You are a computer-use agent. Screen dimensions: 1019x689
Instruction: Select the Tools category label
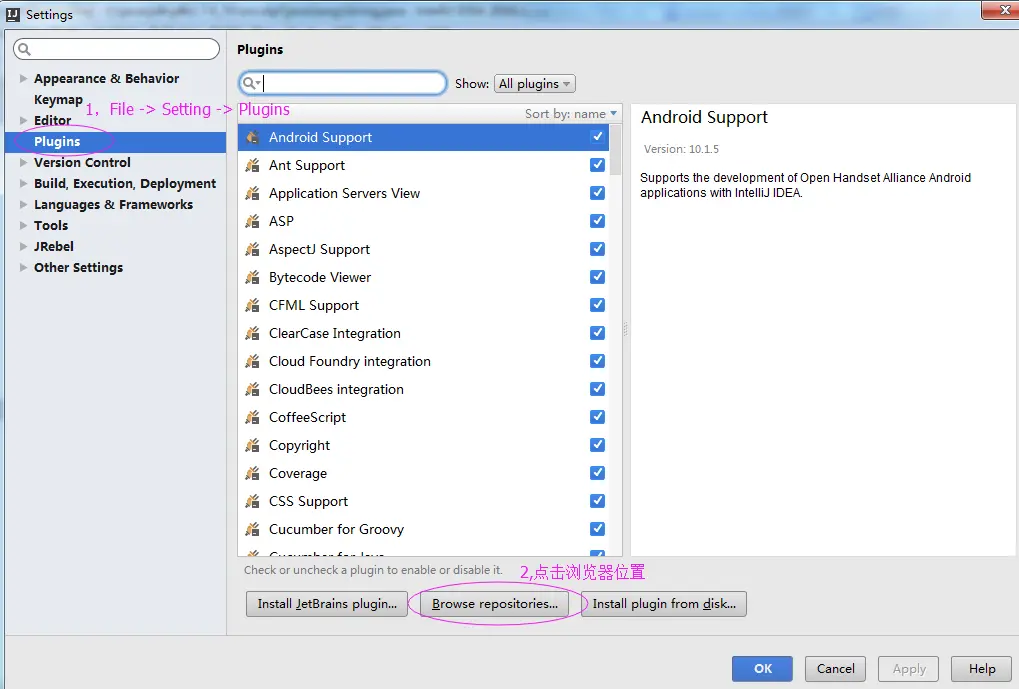click(x=51, y=226)
